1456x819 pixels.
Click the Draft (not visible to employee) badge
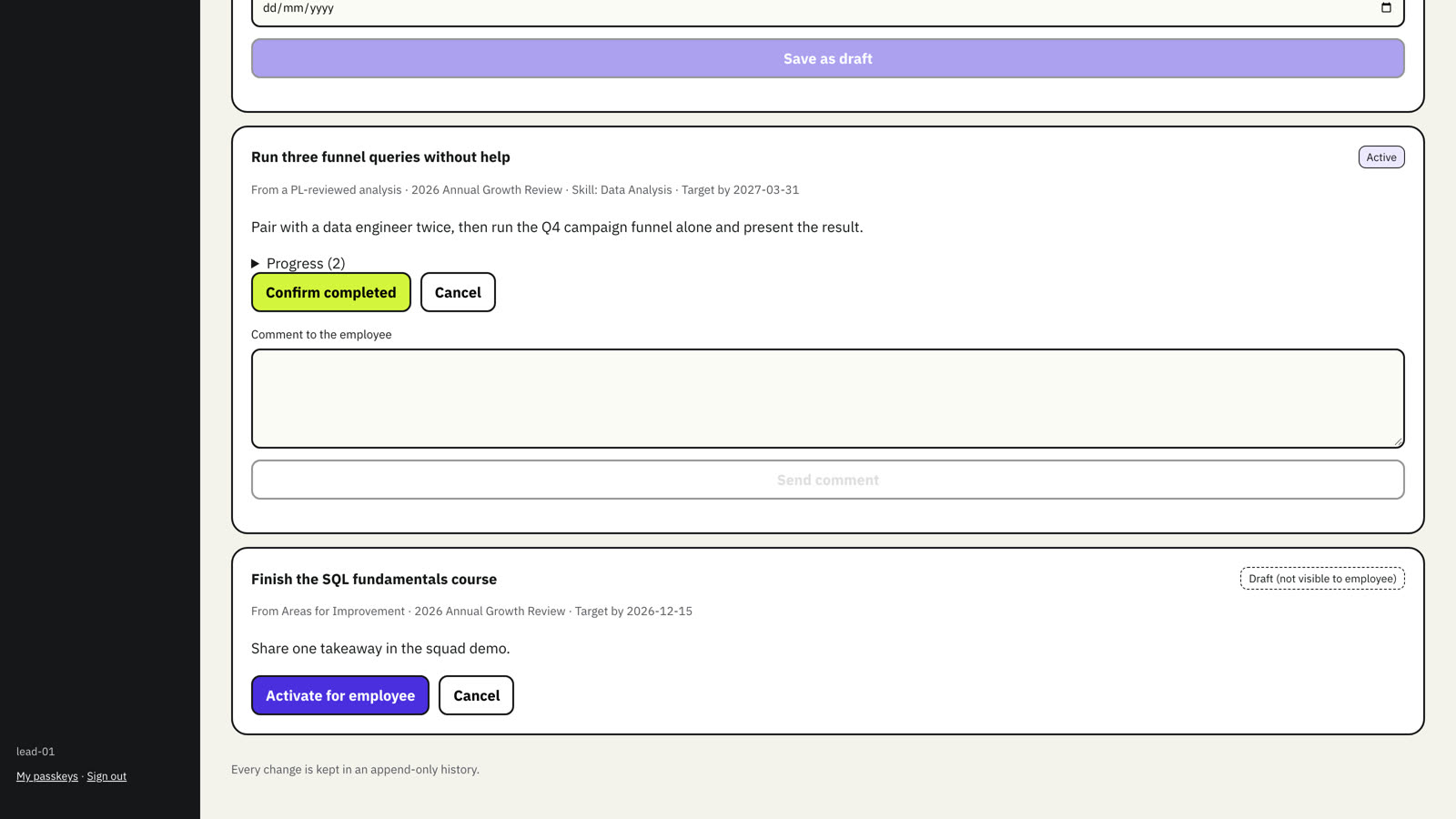point(1322,579)
